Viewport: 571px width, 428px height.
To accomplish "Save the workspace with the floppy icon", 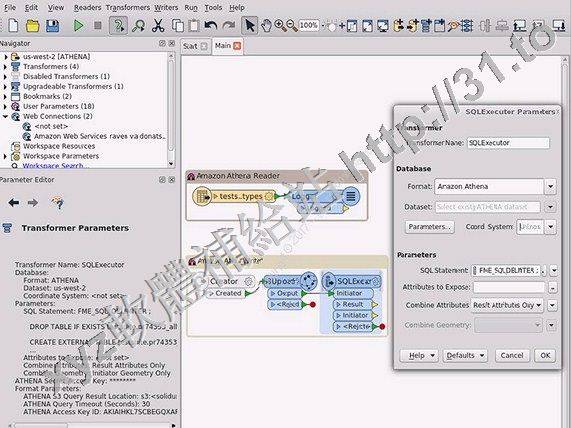I will [x=52, y=26].
